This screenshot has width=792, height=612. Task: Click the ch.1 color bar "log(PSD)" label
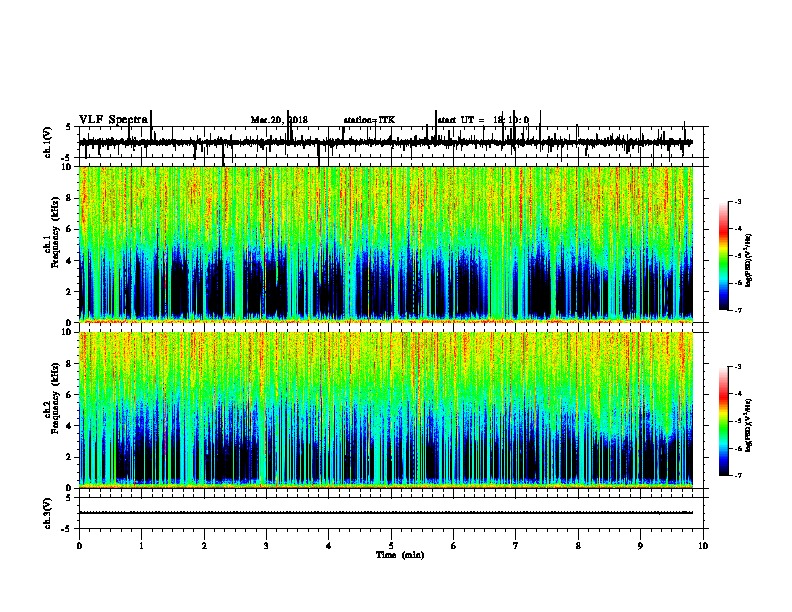749,260
